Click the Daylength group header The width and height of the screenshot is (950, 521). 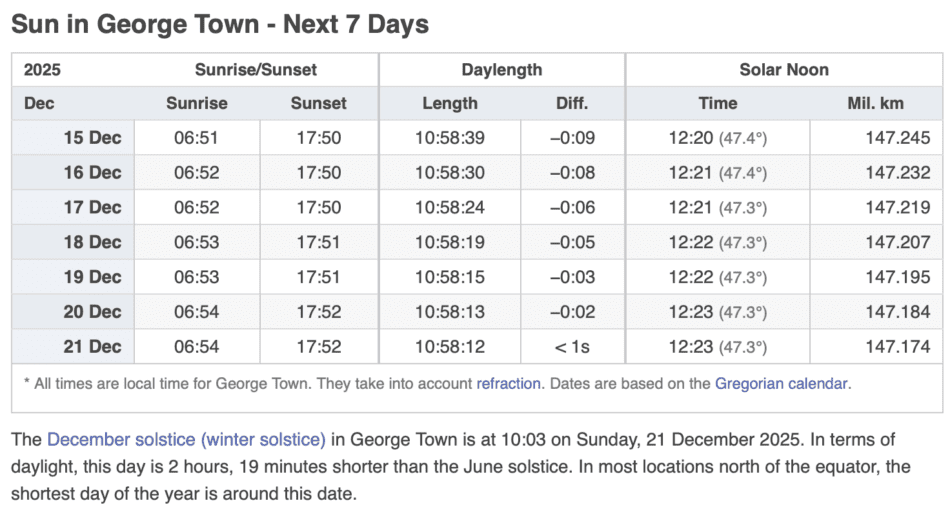pos(502,70)
